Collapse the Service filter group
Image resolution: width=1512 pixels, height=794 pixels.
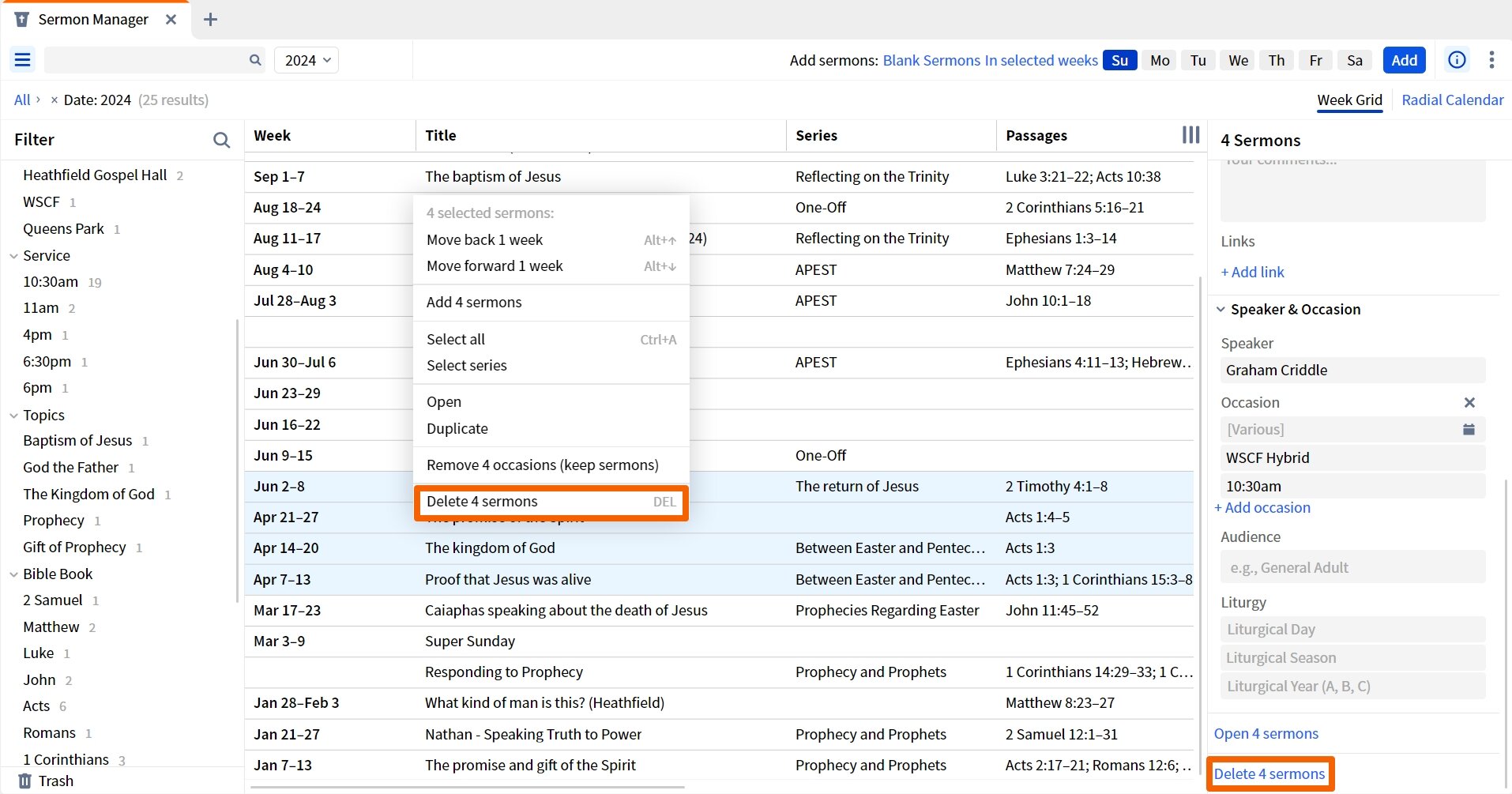pyautogui.click(x=13, y=256)
